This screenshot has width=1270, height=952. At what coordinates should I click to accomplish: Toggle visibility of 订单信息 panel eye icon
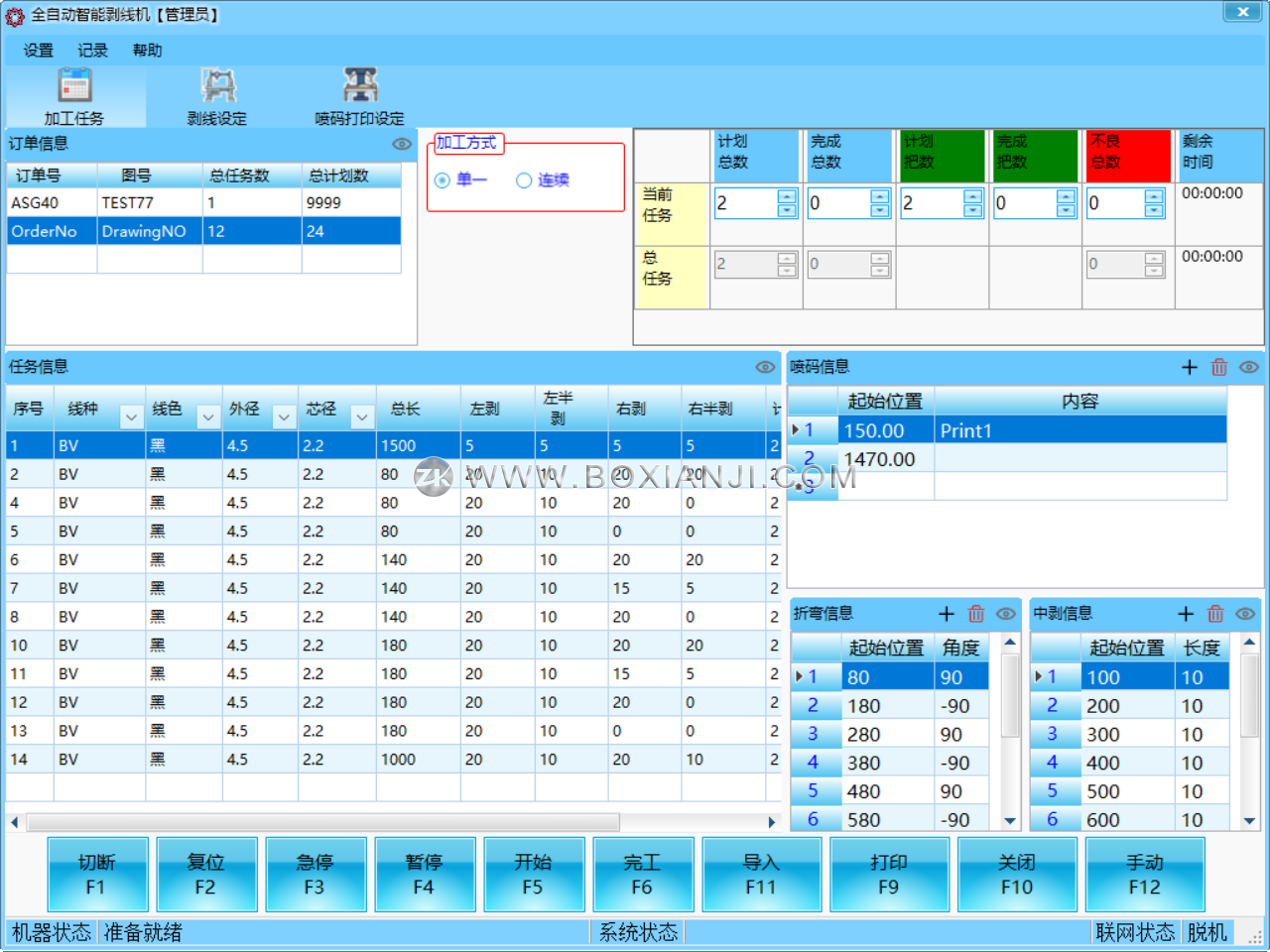click(x=402, y=144)
